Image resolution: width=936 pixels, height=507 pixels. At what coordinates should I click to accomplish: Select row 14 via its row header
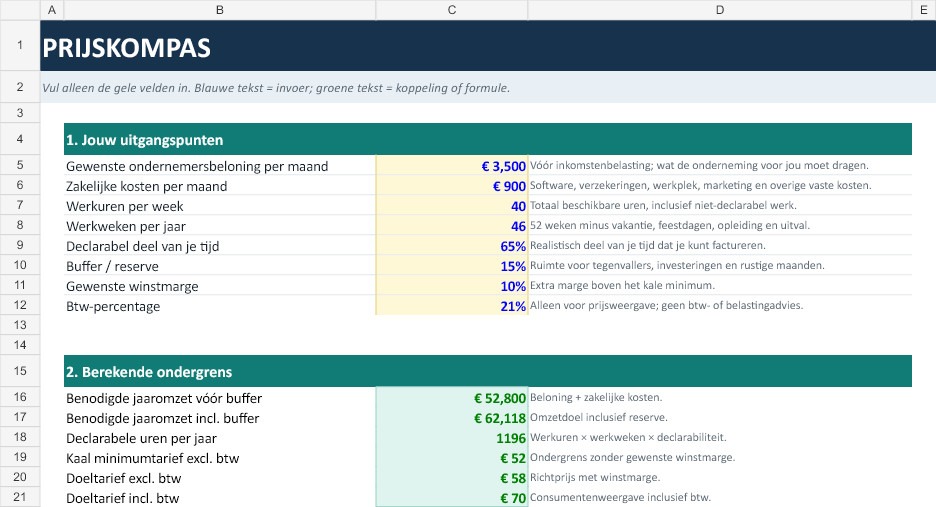[20, 345]
